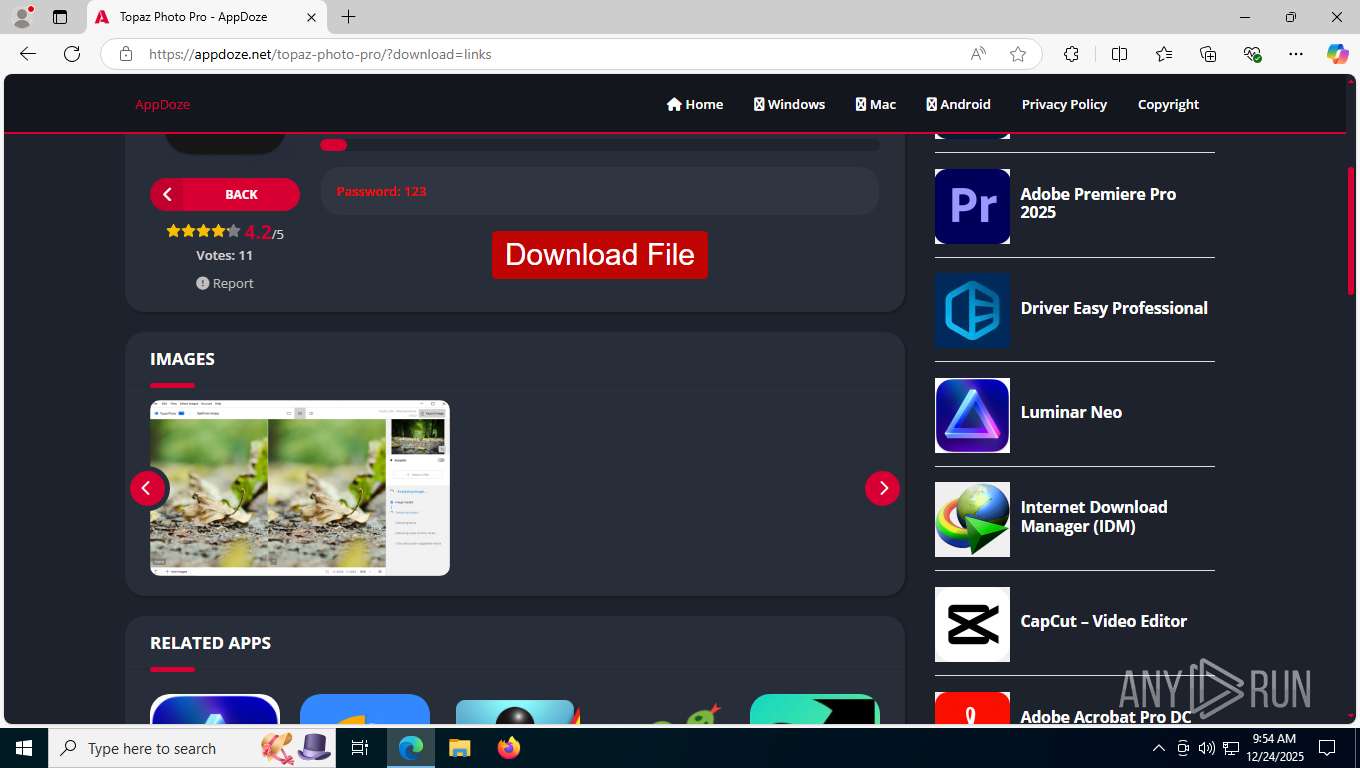Open Internet Download Manager (IDM) link
The height and width of the screenshot is (768, 1360).
click(1094, 516)
